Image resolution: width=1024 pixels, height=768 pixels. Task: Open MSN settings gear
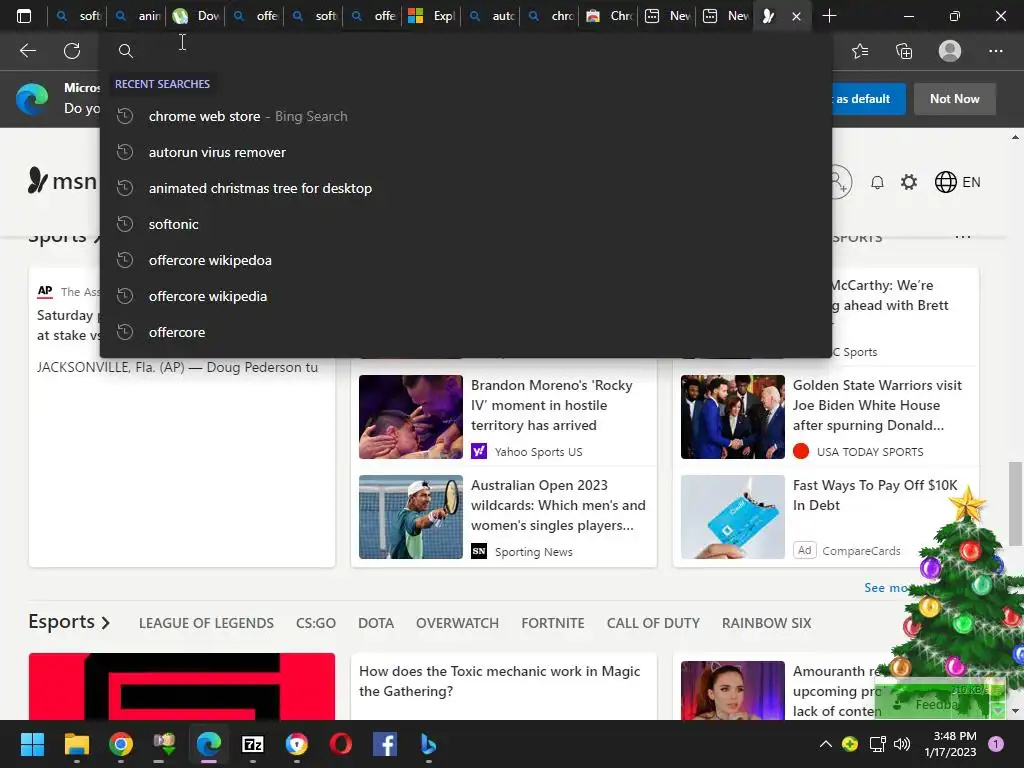click(x=909, y=182)
